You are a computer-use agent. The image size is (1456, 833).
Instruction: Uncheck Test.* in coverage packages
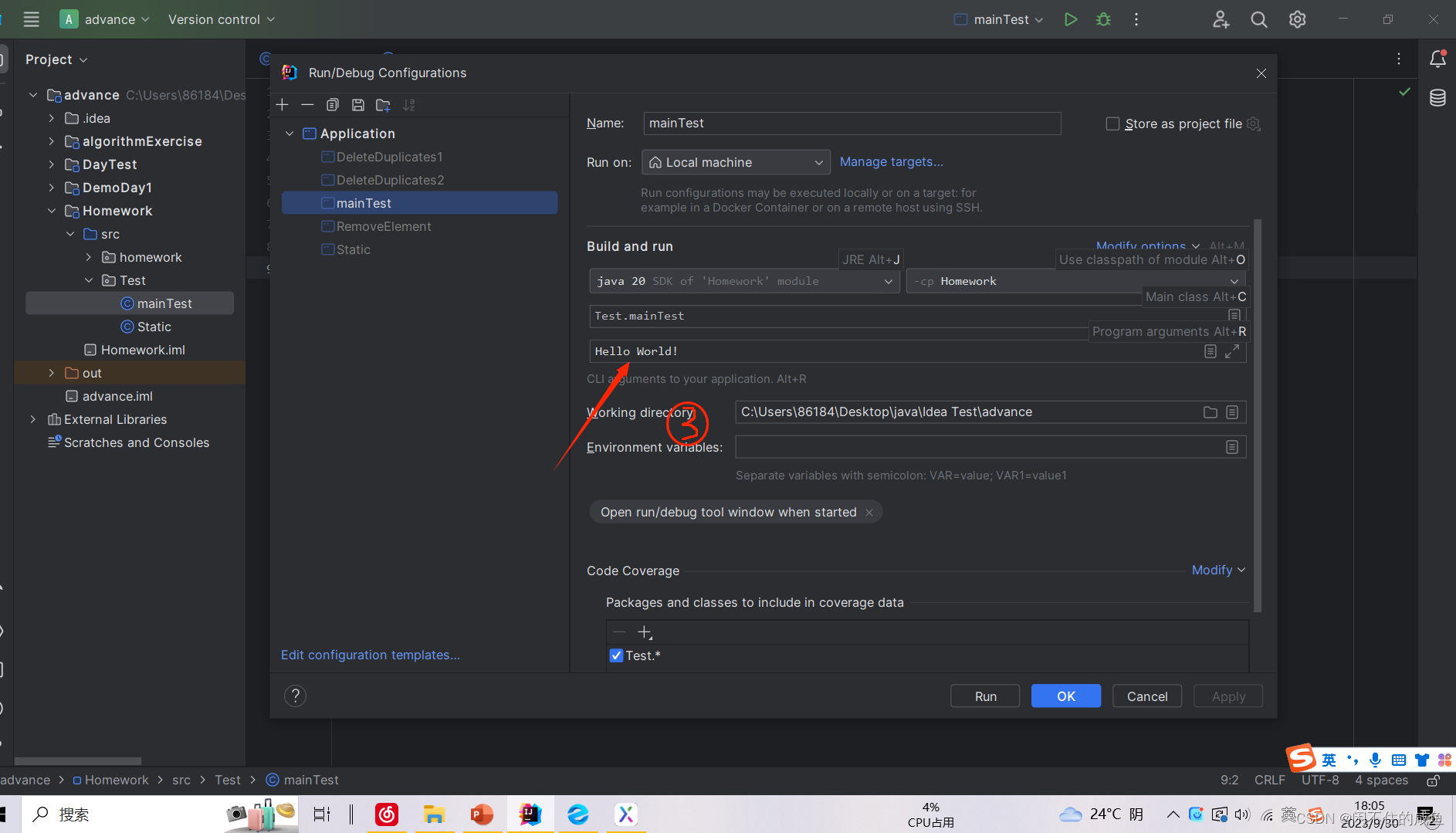pos(616,655)
